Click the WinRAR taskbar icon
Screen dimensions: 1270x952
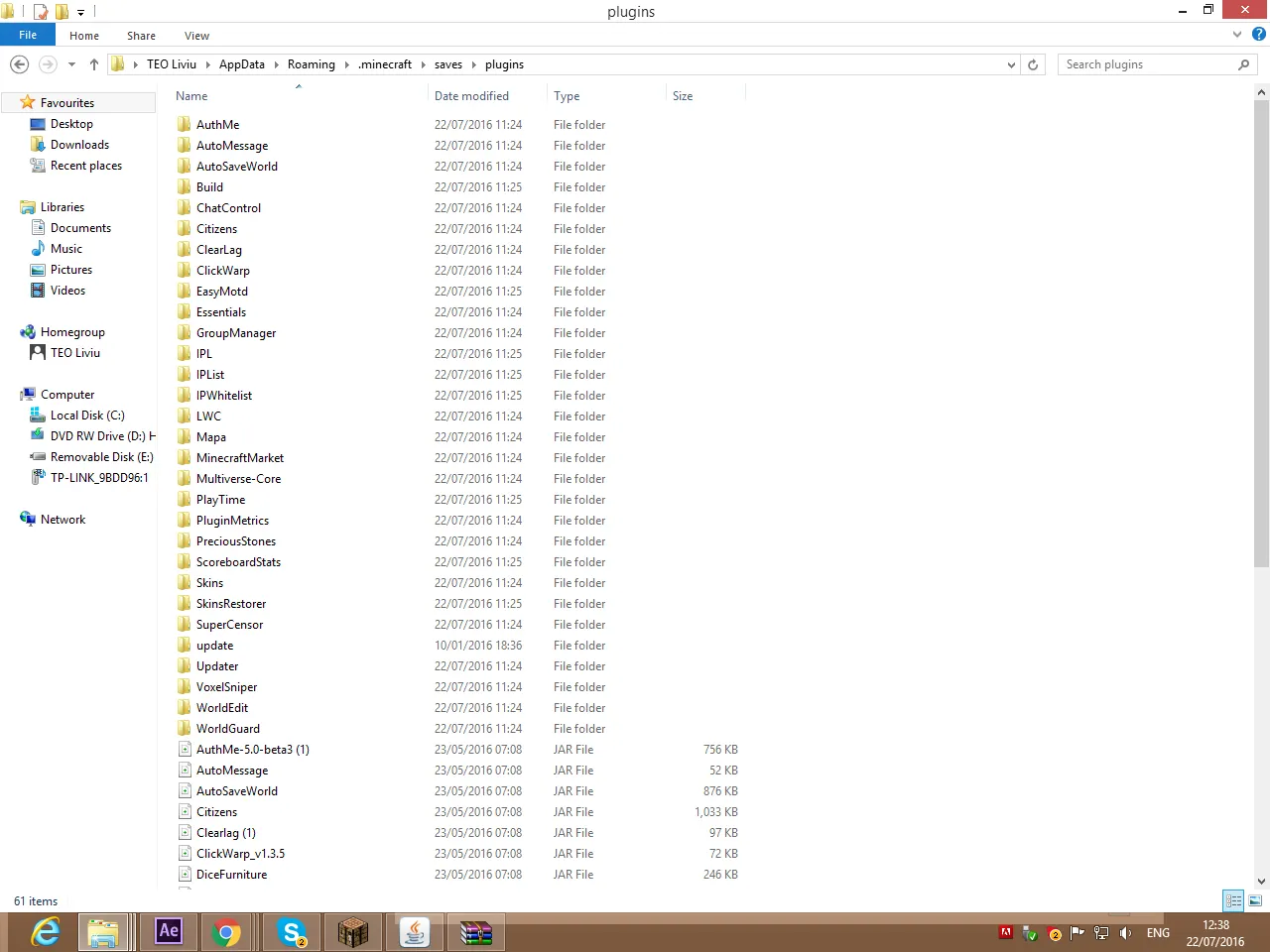[x=476, y=932]
